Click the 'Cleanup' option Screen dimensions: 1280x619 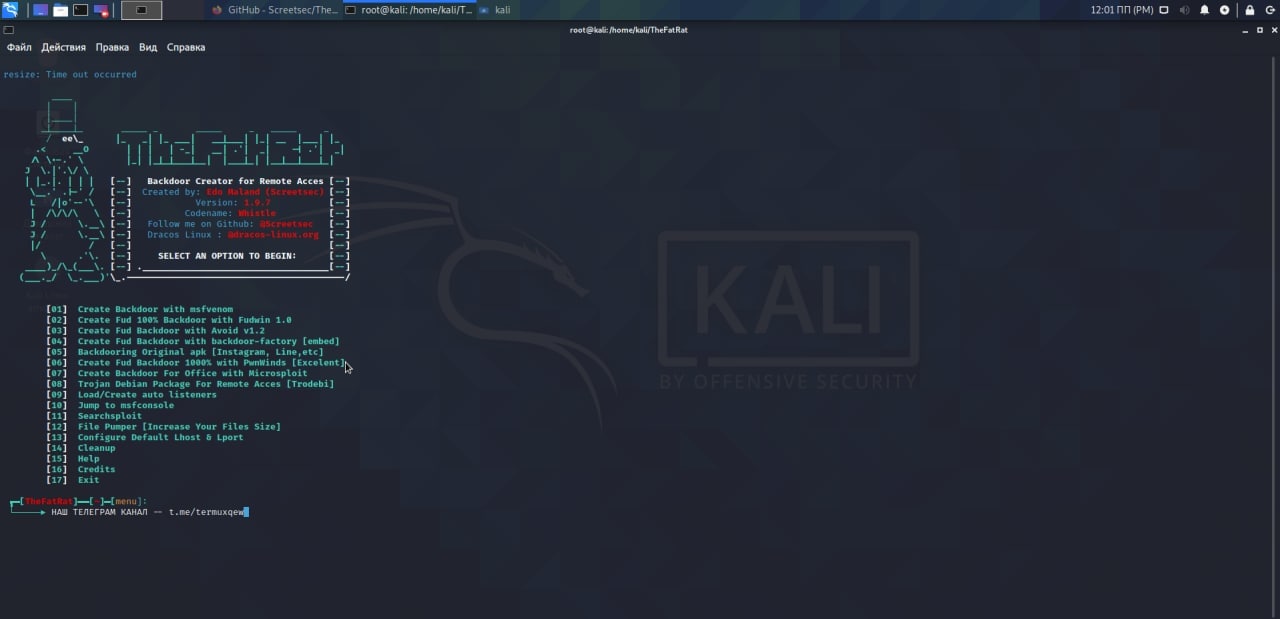96,448
